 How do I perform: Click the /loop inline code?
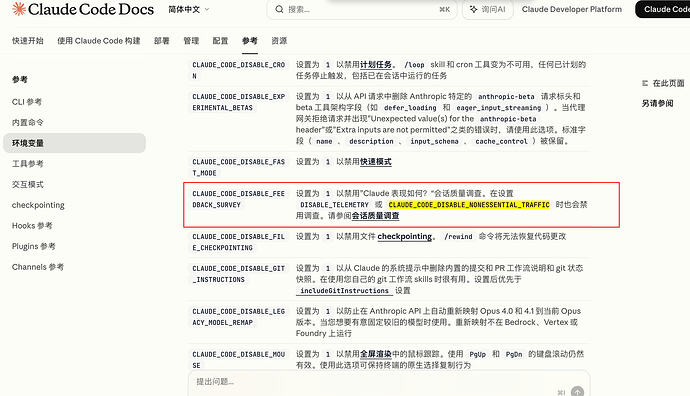pyautogui.click(x=414, y=65)
